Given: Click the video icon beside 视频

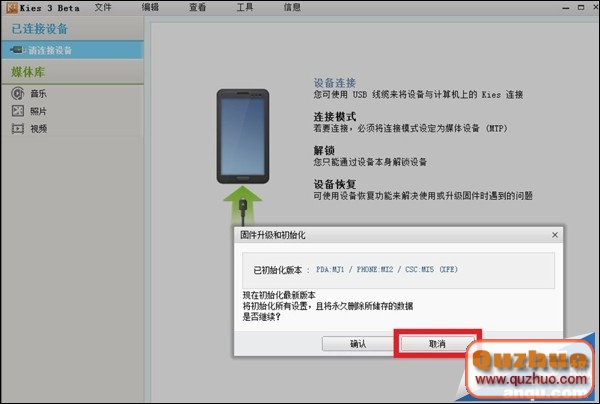Looking at the screenshot, I should [x=18, y=129].
